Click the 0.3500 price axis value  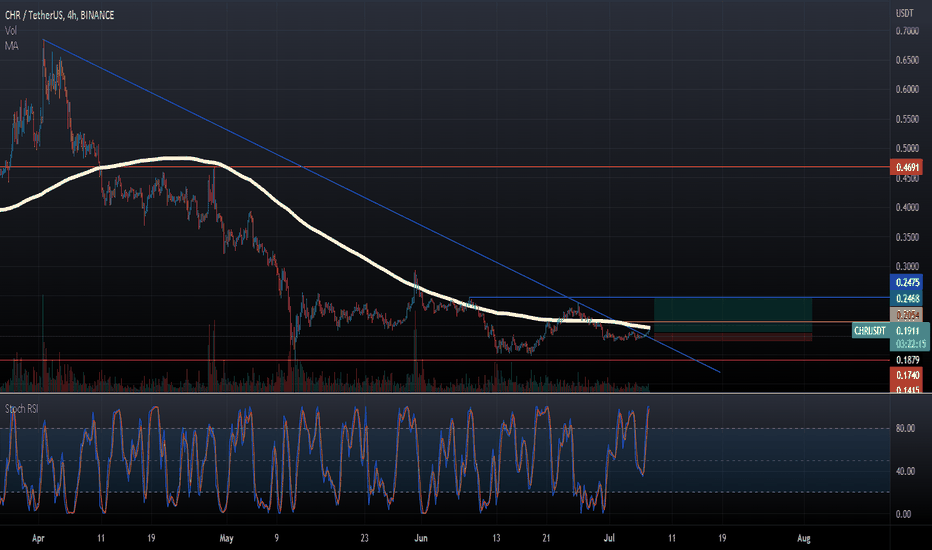(907, 237)
